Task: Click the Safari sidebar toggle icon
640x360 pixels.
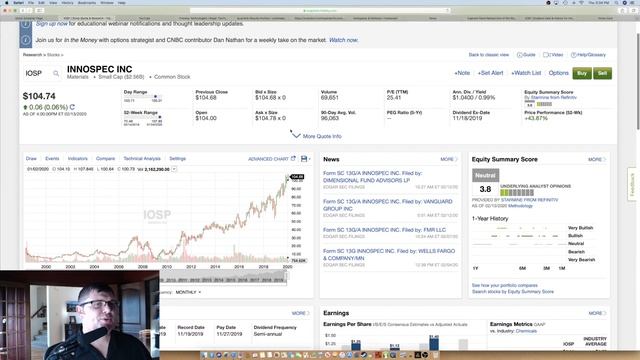Action: pos(40,10)
